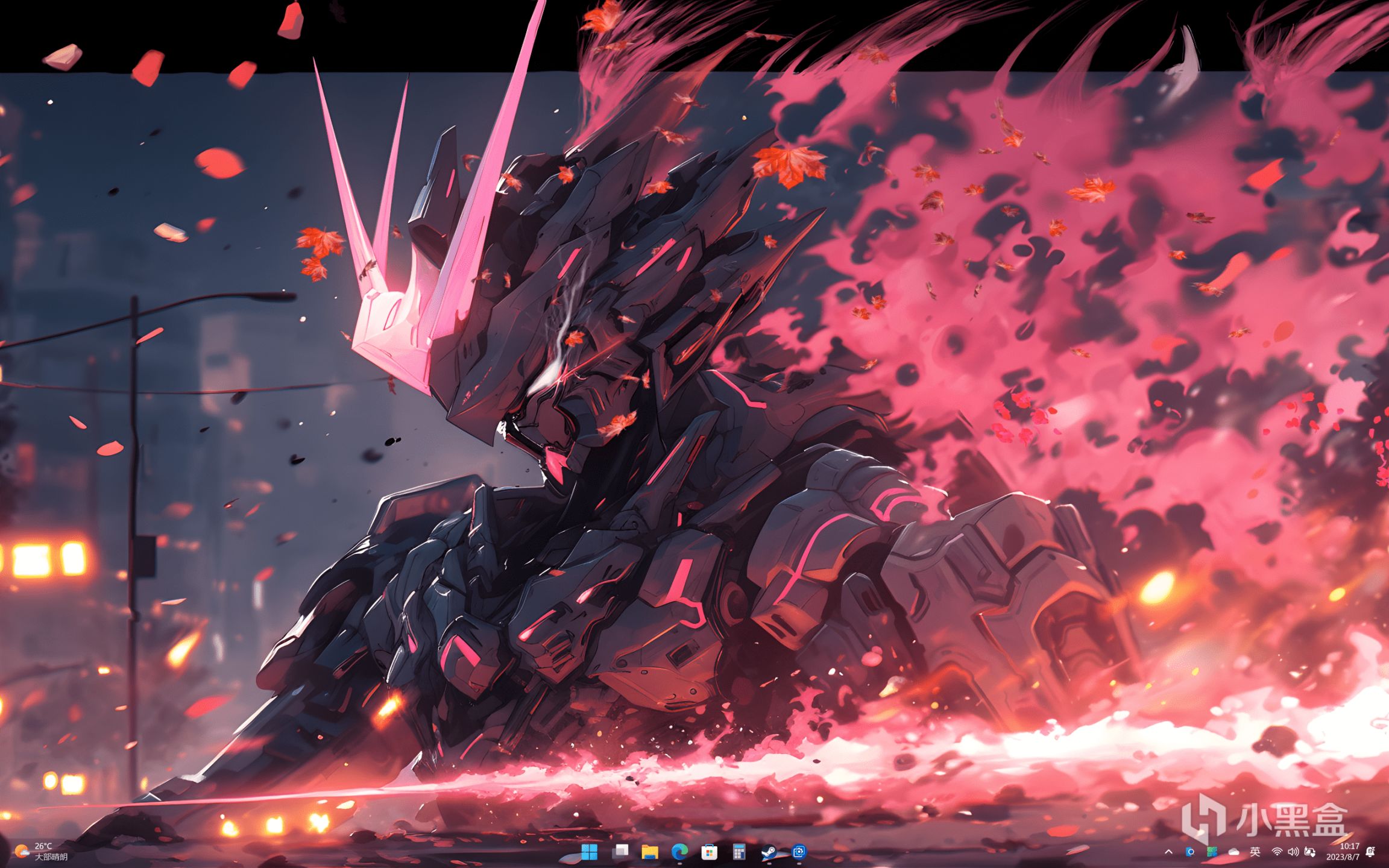This screenshot has height=868, width=1389.
Task: Click the blue magnifier tray icon
Action: pos(1190,852)
